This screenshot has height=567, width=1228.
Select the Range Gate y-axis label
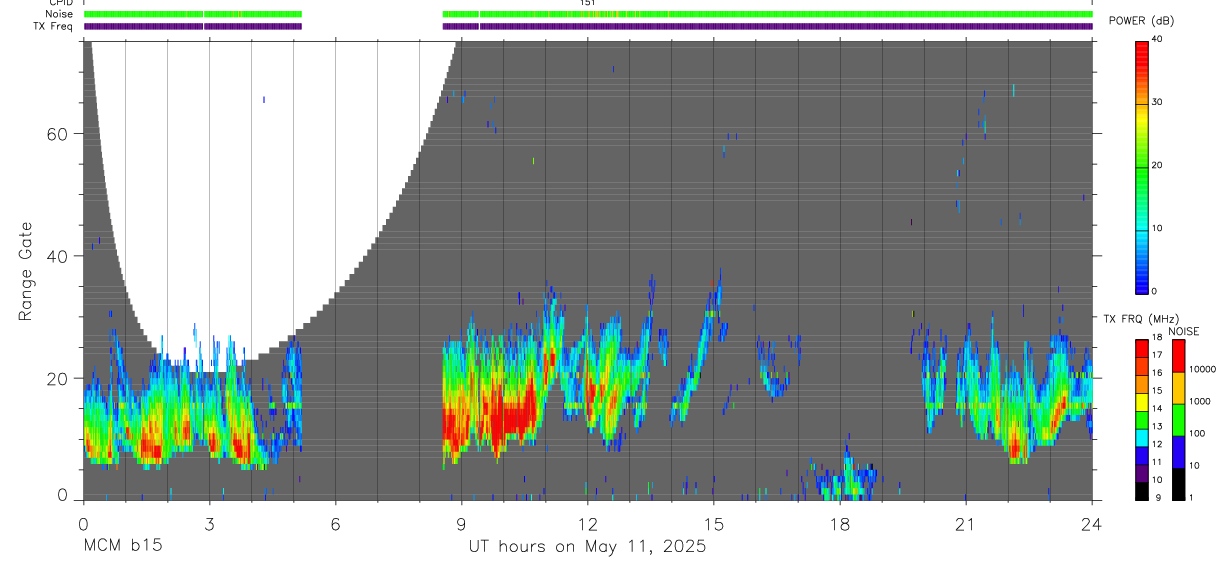pyautogui.click(x=27, y=271)
